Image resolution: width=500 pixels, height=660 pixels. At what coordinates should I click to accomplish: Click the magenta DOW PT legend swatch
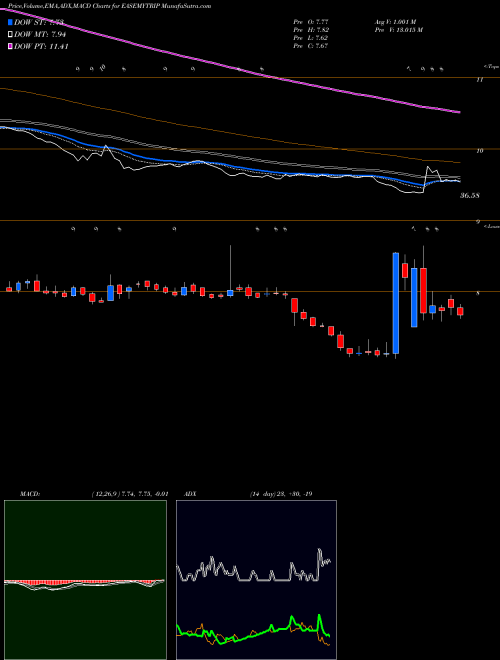10,46
